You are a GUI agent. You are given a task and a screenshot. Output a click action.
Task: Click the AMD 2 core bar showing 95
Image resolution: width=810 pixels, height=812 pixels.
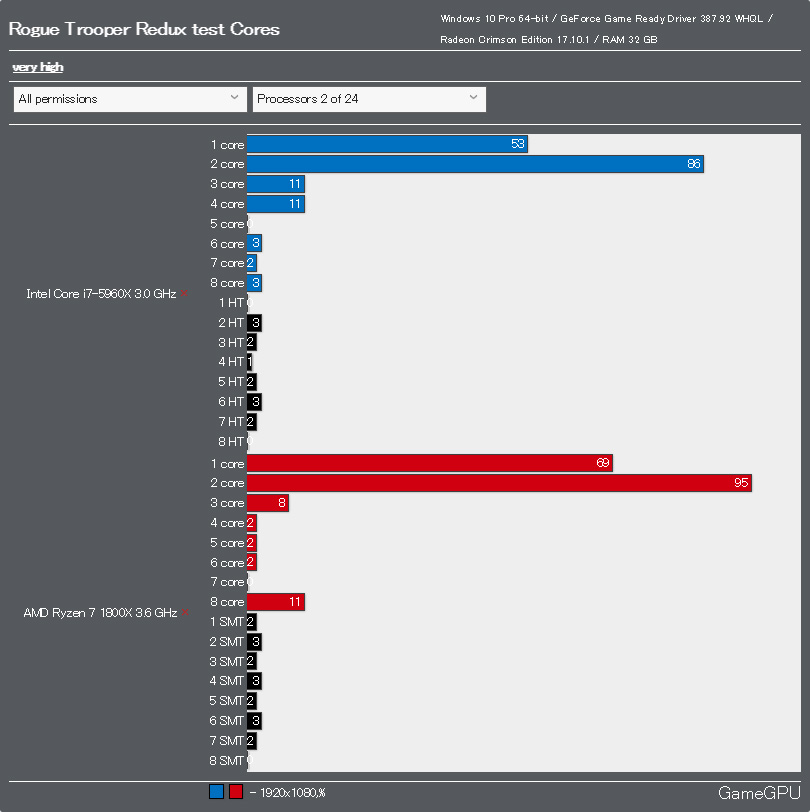point(499,483)
